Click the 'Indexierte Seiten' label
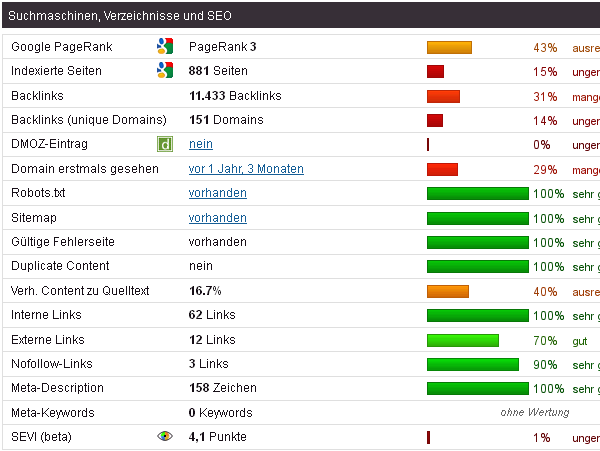Viewport: 600px width, 451px height. tap(56, 71)
